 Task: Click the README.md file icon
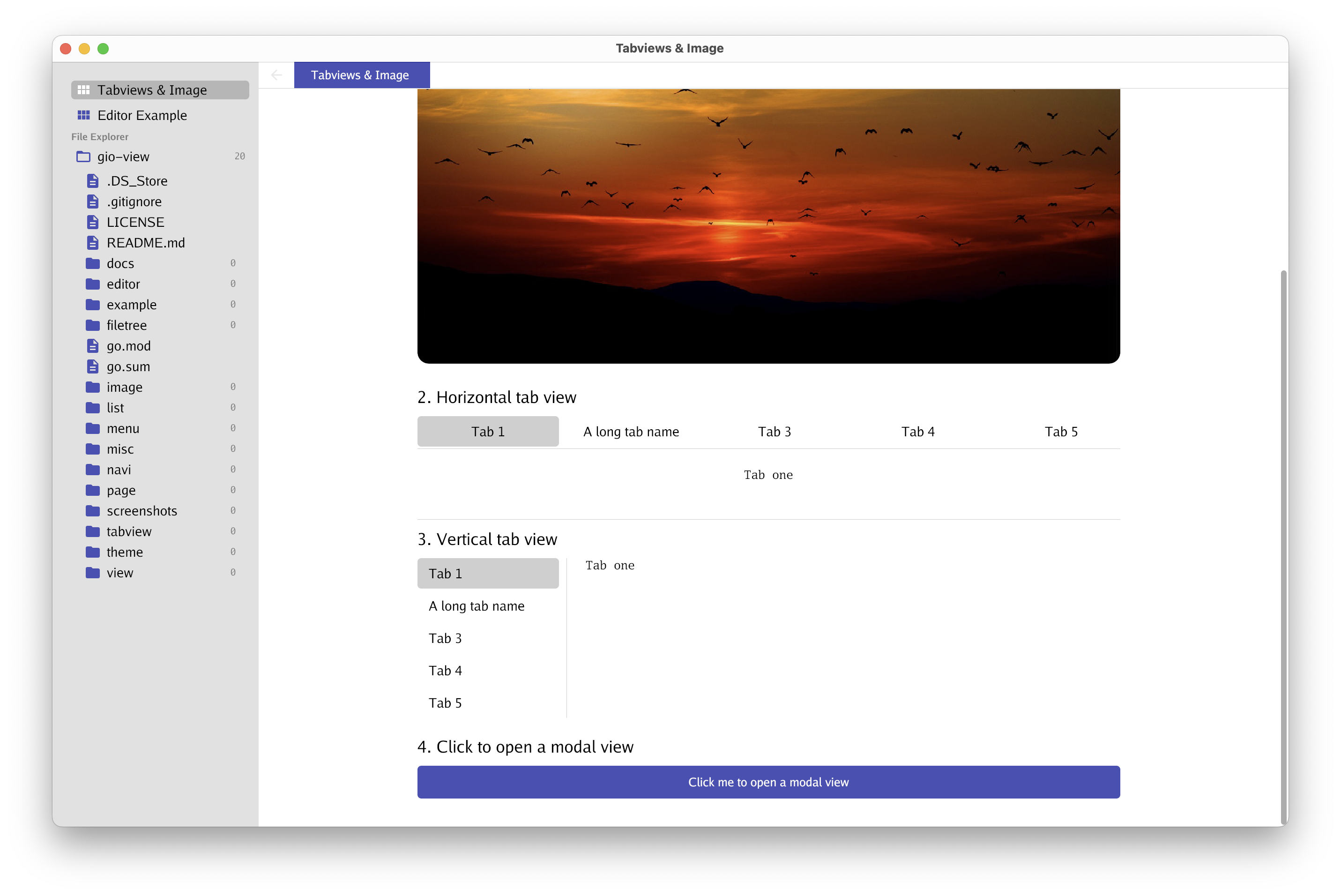pyautogui.click(x=93, y=243)
